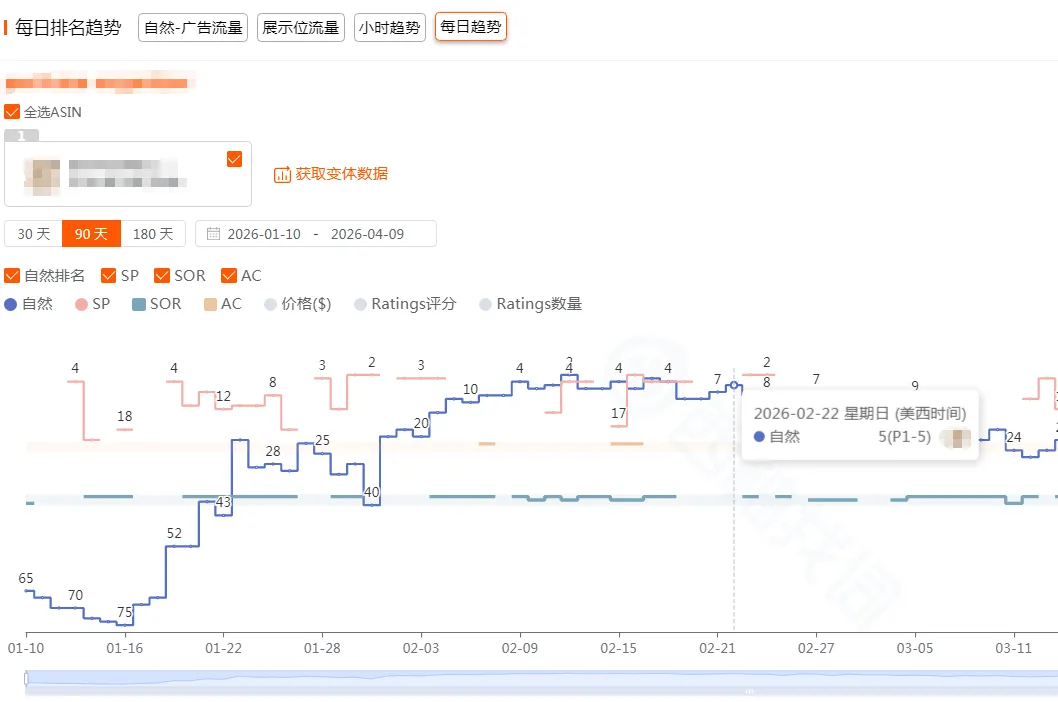
Task: Click the AC orange legend swatch
Action: [210, 304]
